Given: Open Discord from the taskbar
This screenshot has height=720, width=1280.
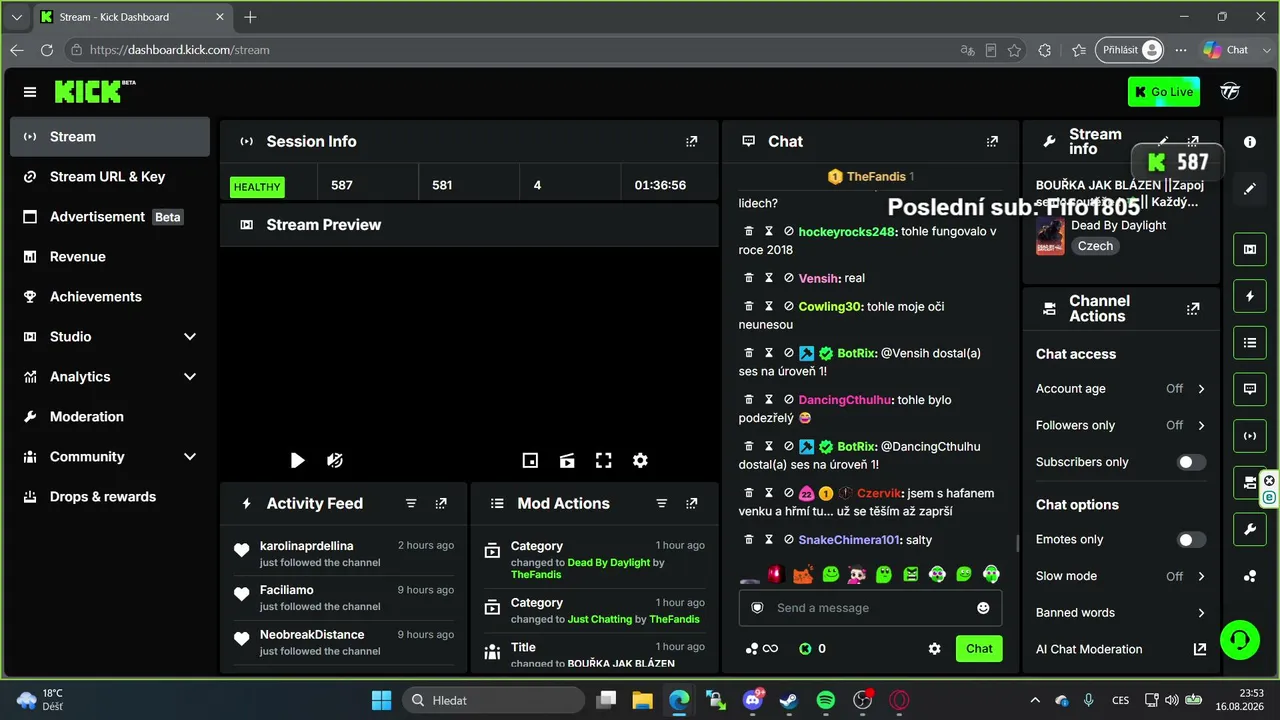Looking at the screenshot, I should tap(753, 700).
